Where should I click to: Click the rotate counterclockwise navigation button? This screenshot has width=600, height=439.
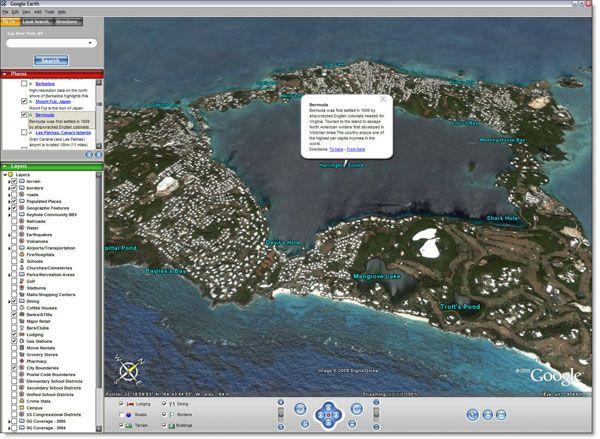tap(300, 408)
